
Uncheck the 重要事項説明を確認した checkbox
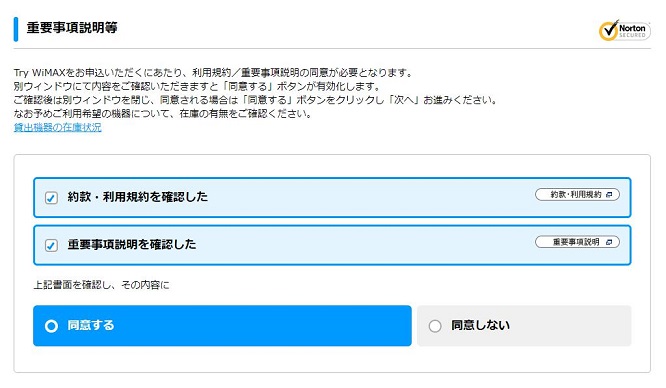point(51,245)
